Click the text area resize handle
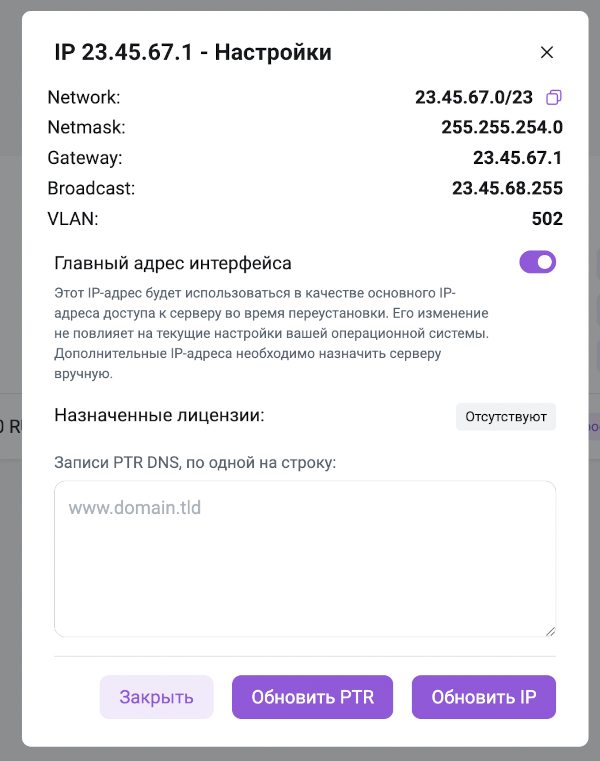The width and height of the screenshot is (600, 761). point(550,631)
